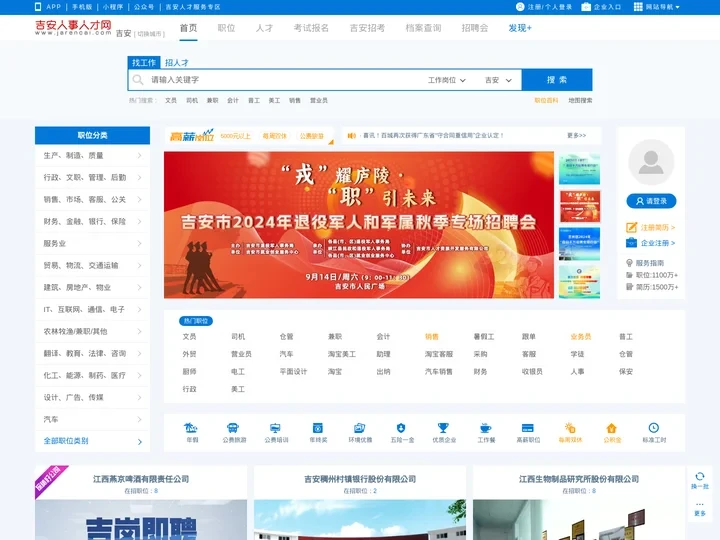Click the 优质企业 trophy icon
The width and height of the screenshot is (720, 540).
[x=443, y=428]
